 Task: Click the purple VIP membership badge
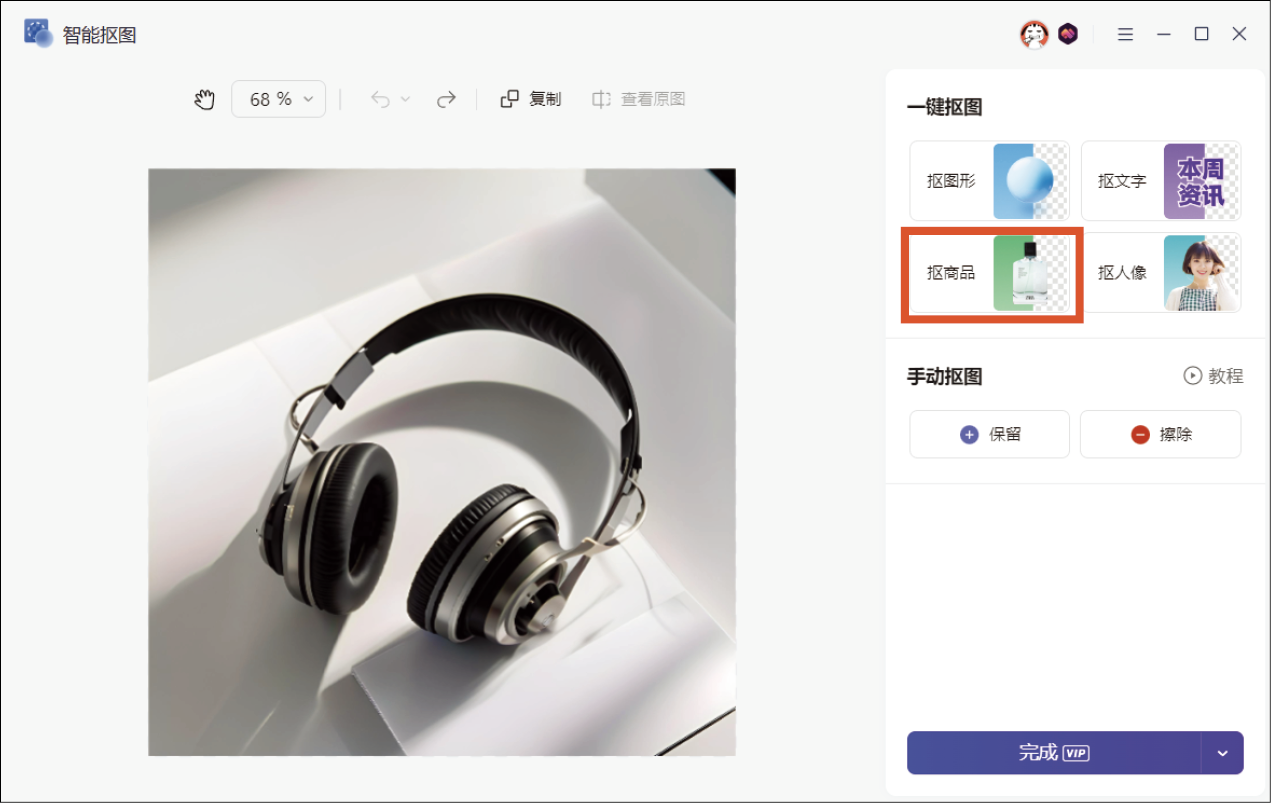1068,34
